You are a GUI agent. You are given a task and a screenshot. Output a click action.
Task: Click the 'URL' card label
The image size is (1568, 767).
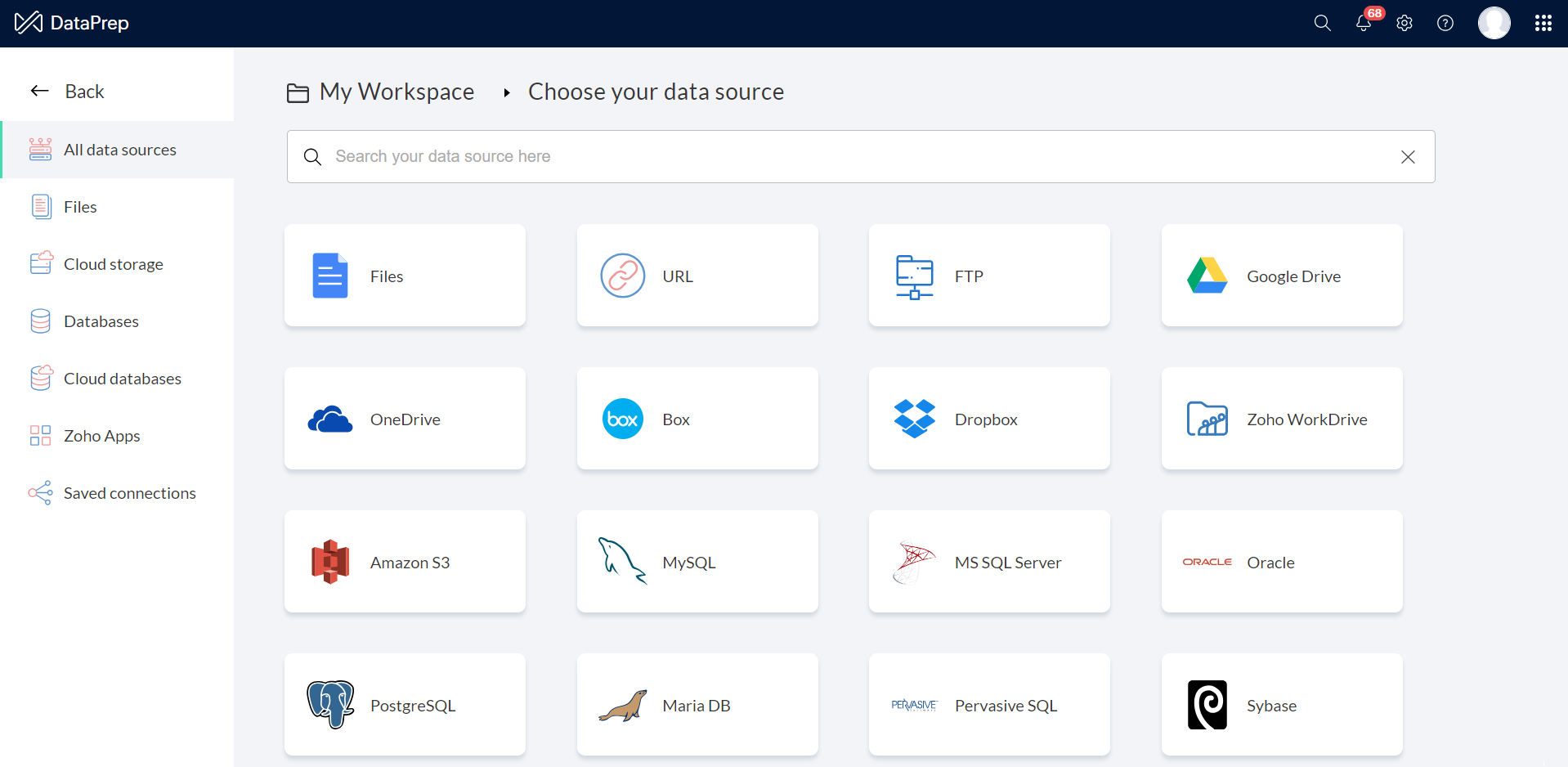(x=678, y=276)
